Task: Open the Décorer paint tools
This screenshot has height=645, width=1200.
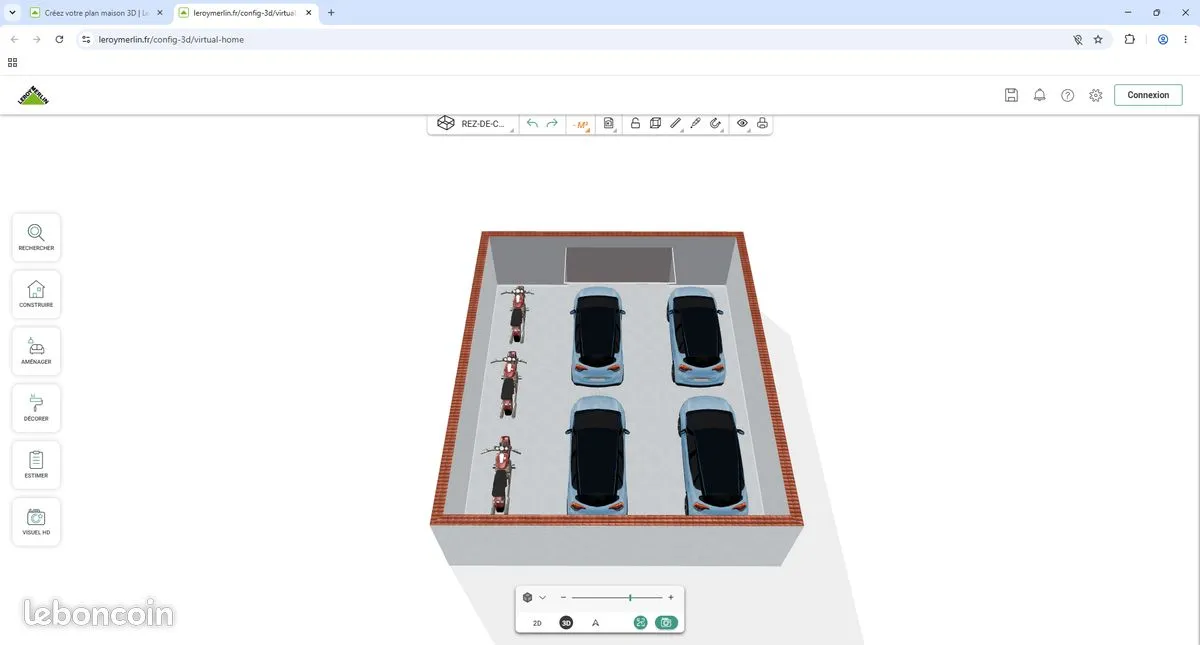Action: pyautogui.click(x=36, y=408)
